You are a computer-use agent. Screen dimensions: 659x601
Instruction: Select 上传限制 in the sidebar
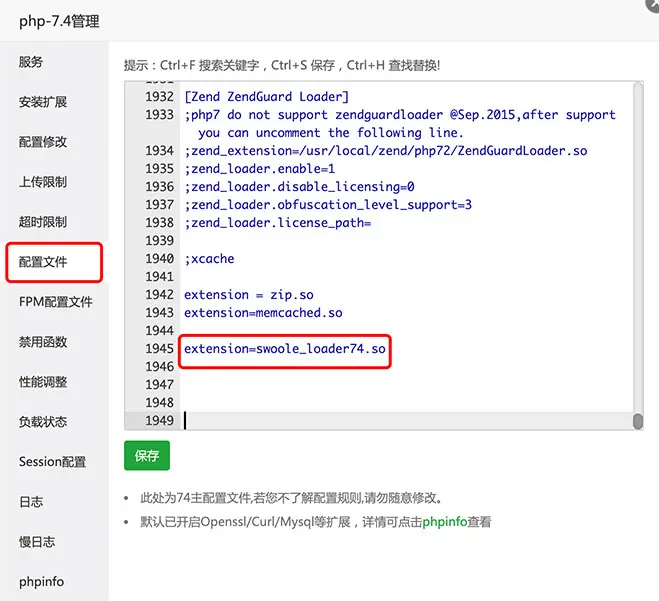point(43,182)
